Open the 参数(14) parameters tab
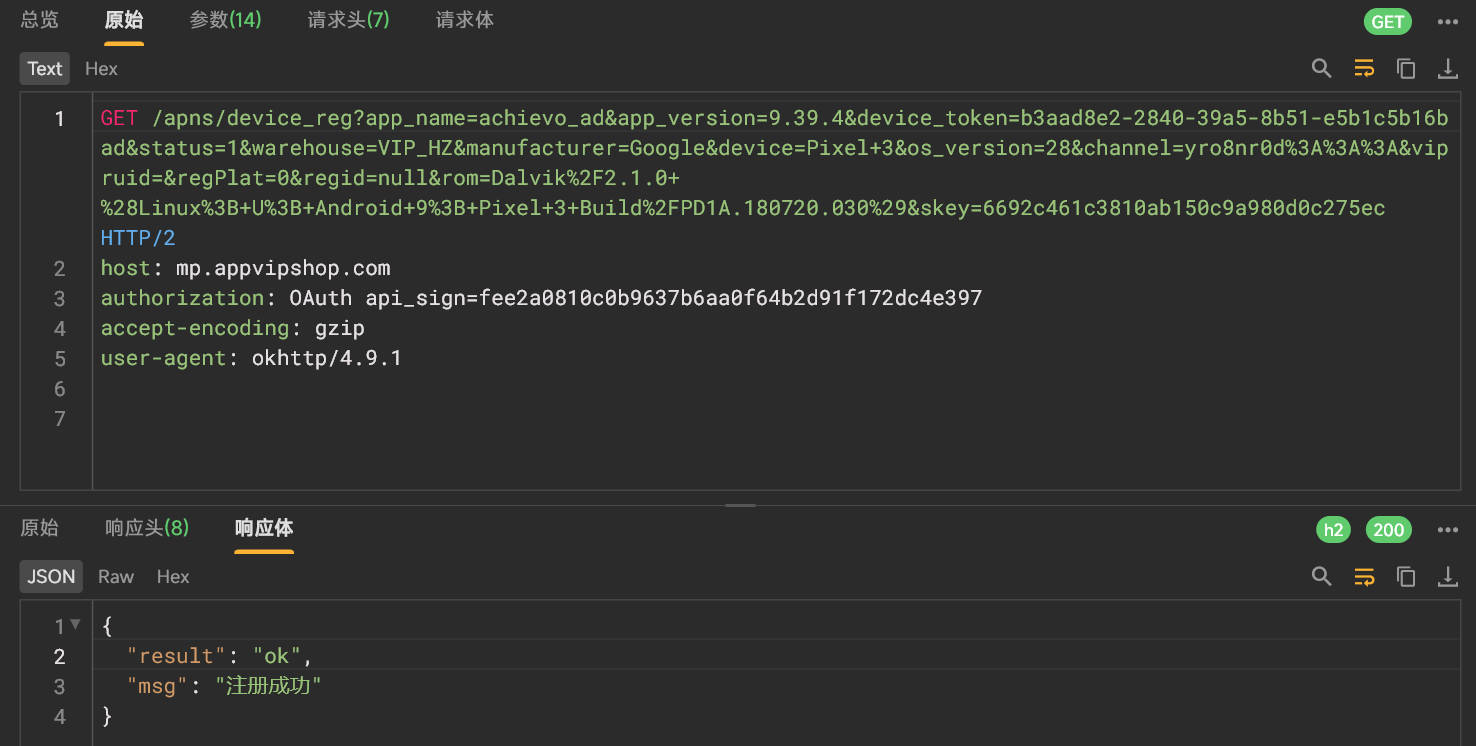Image resolution: width=1476 pixels, height=746 pixels. click(225, 19)
